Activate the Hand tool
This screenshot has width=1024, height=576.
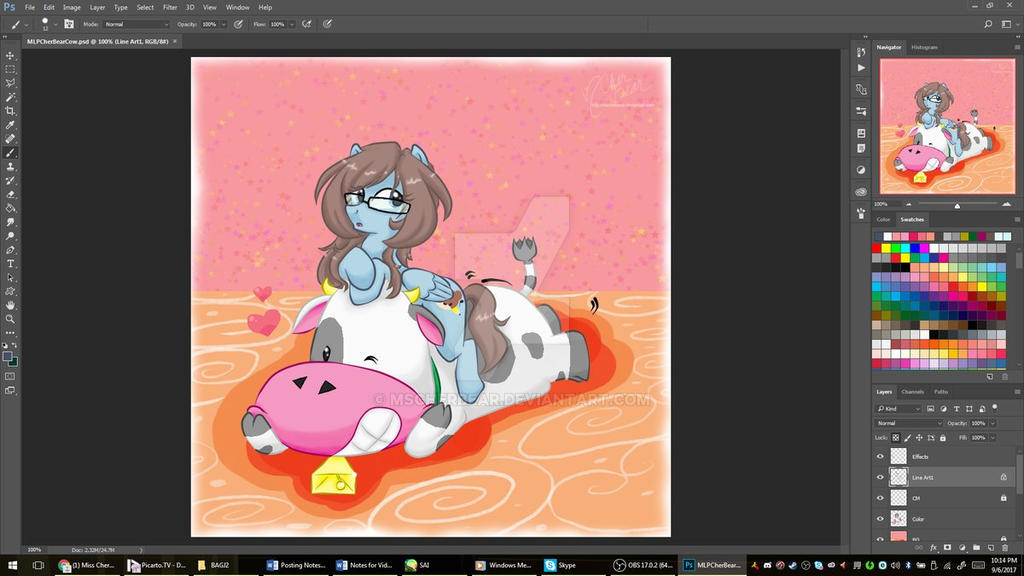coord(10,304)
